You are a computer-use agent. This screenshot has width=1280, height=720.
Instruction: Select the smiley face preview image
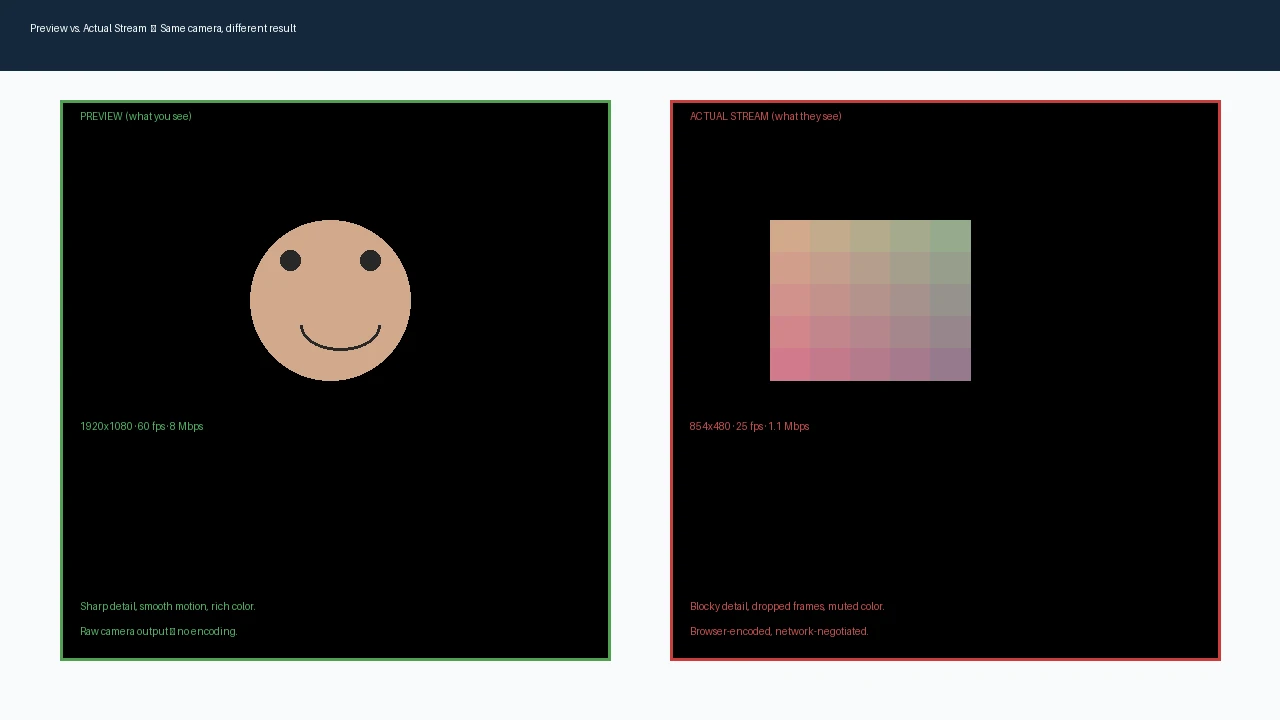(330, 300)
